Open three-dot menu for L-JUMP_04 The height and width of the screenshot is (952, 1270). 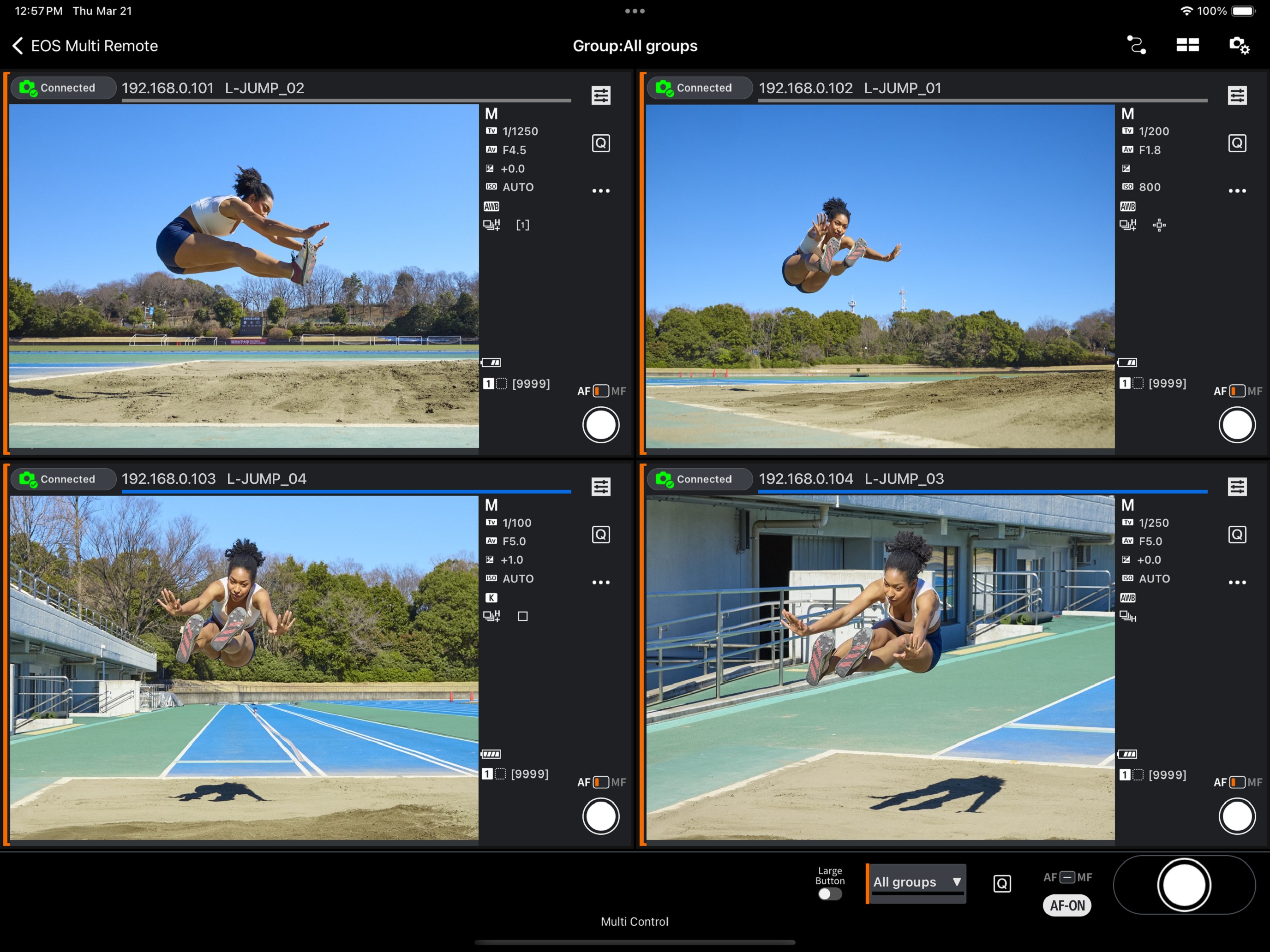[600, 583]
